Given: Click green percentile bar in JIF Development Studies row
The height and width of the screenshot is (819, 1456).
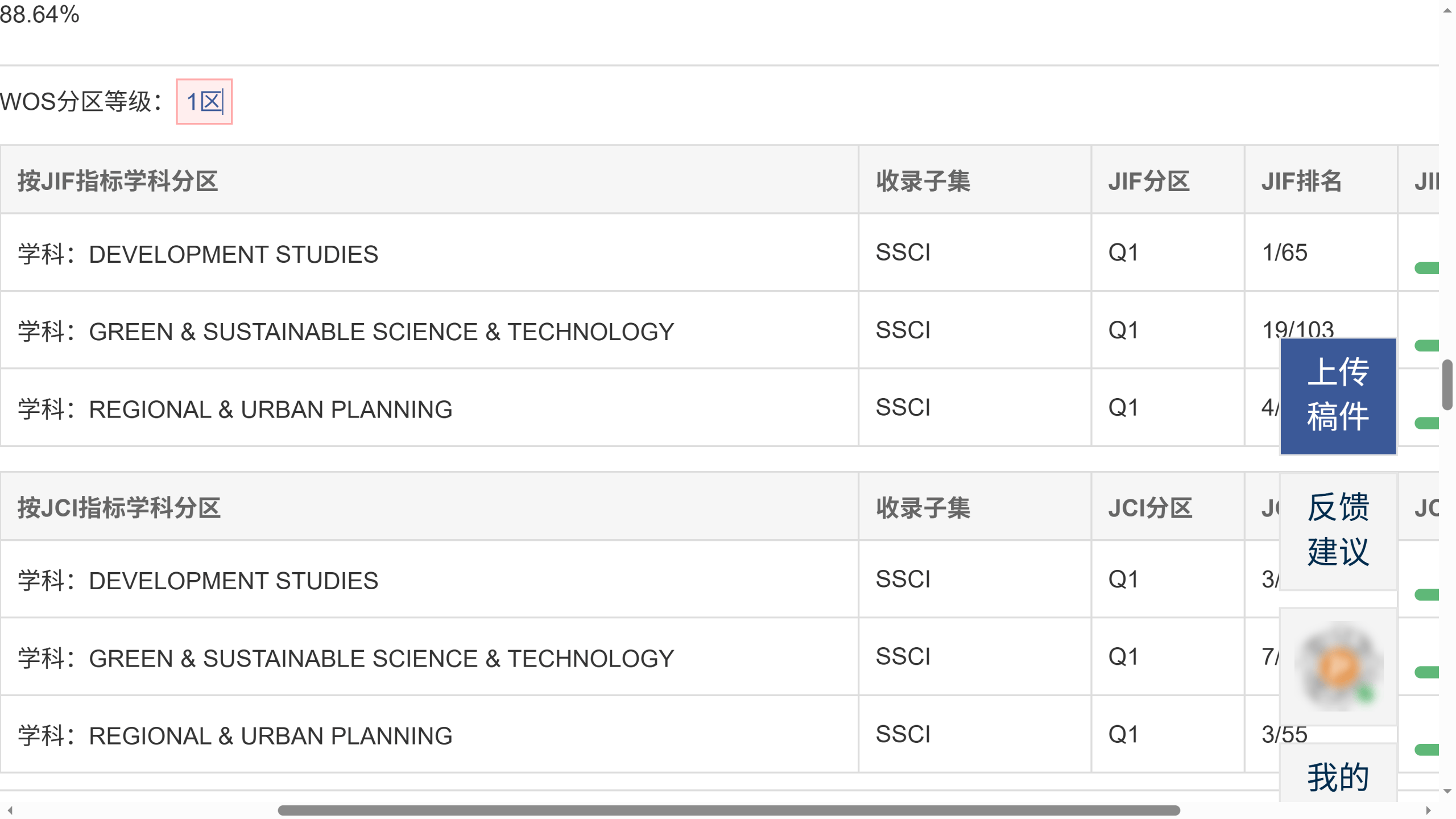Looking at the screenshot, I should click(1426, 268).
